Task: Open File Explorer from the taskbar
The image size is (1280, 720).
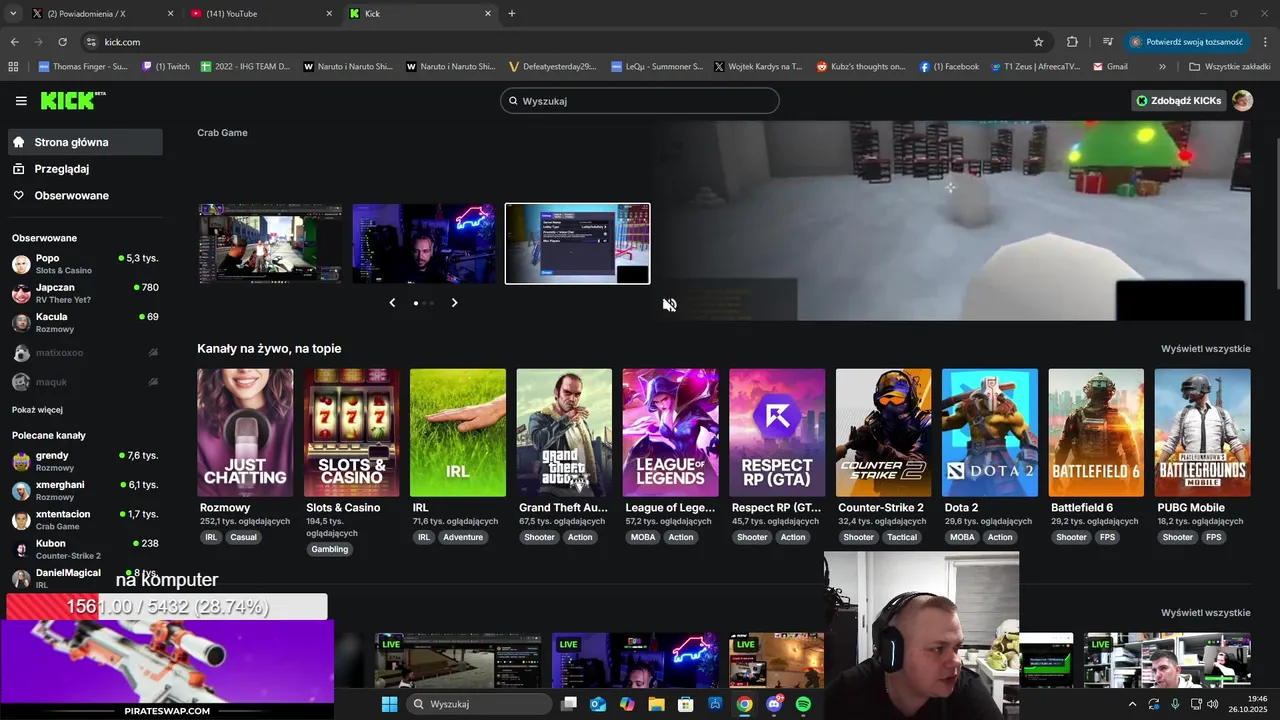Action: coord(656,704)
